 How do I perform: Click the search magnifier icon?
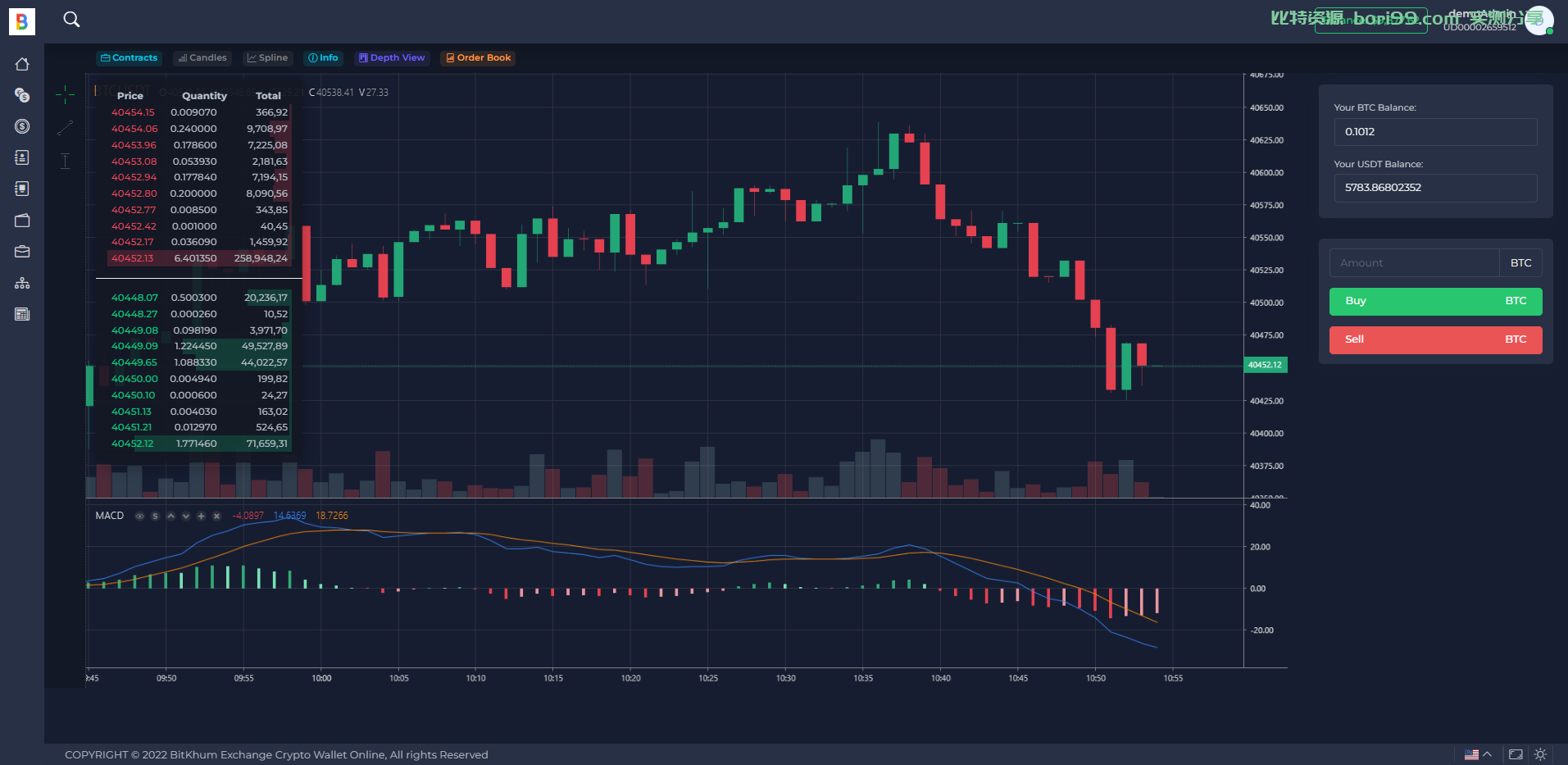pyautogui.click(x=72, y=19)
